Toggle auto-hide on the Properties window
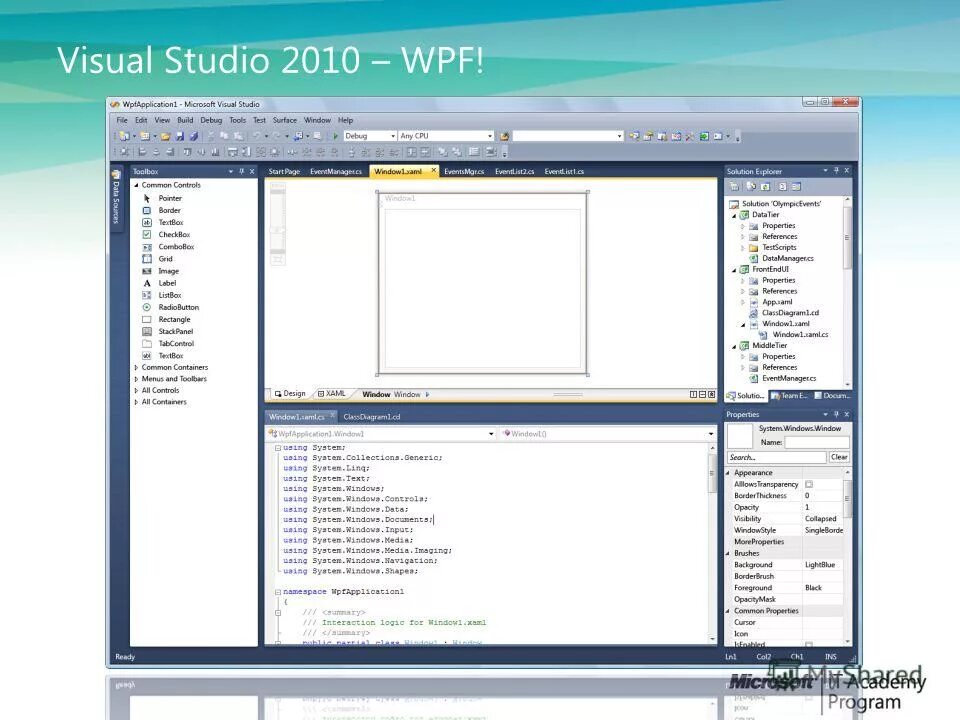The image size is (960, 720). (835, 414)
